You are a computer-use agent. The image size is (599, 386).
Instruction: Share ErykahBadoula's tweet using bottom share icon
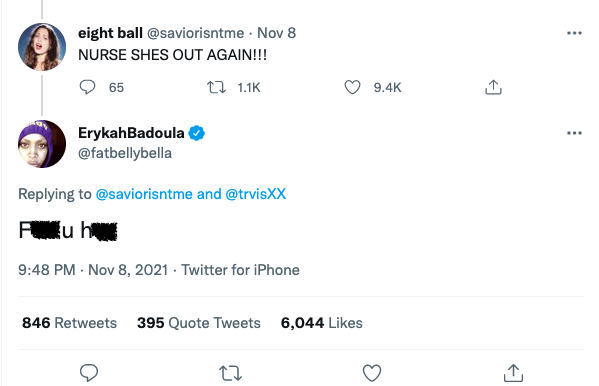click(x=513, y=373)
